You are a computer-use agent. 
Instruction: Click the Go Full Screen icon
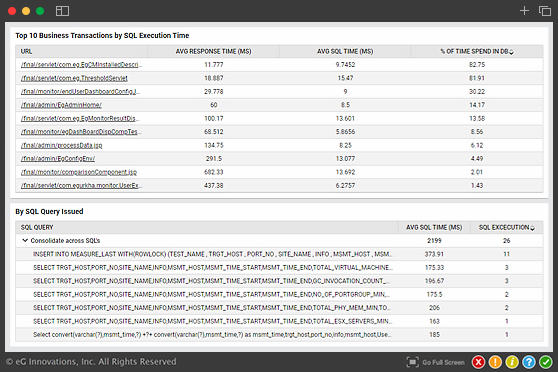412,362
